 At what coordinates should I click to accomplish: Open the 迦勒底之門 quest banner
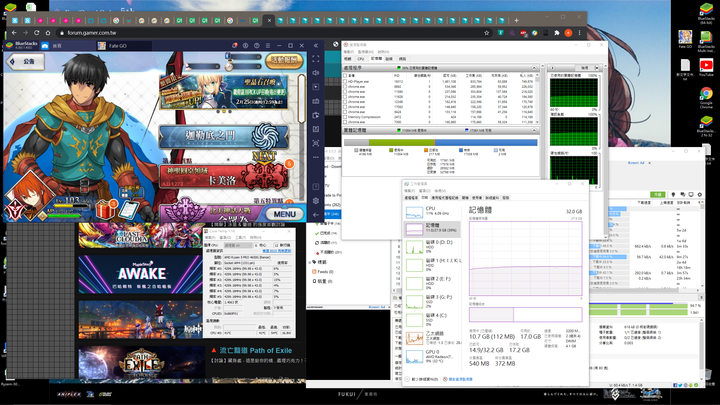224,136
